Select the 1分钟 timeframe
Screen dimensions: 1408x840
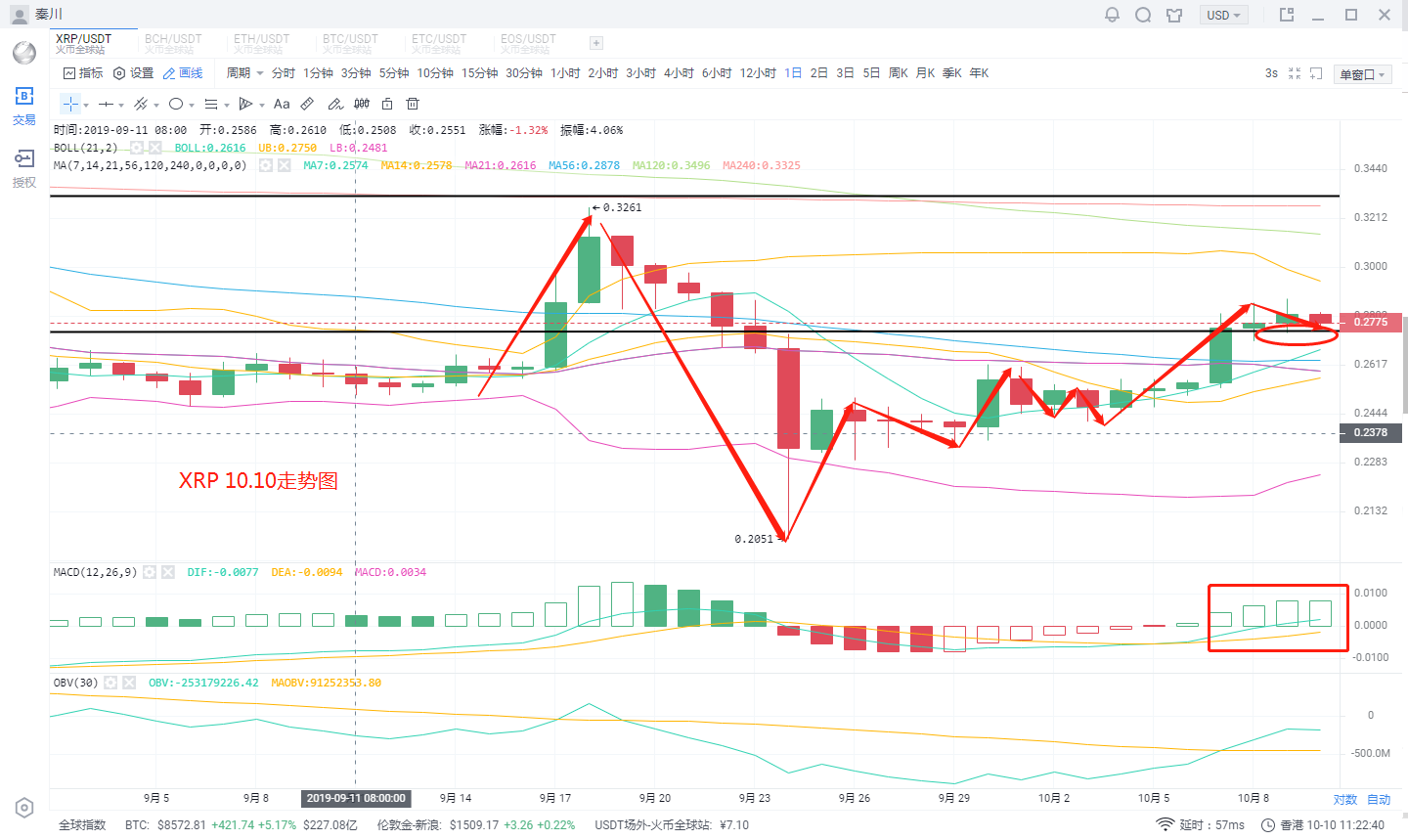[x=319, y=73]
